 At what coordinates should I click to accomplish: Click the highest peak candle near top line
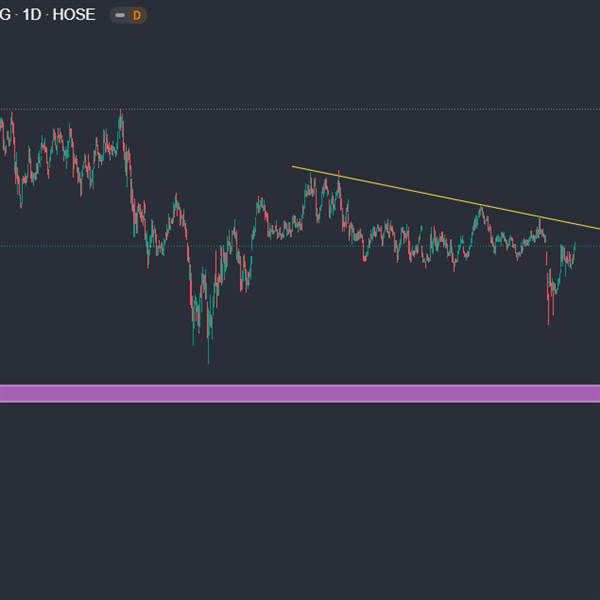tap(121, 115)
